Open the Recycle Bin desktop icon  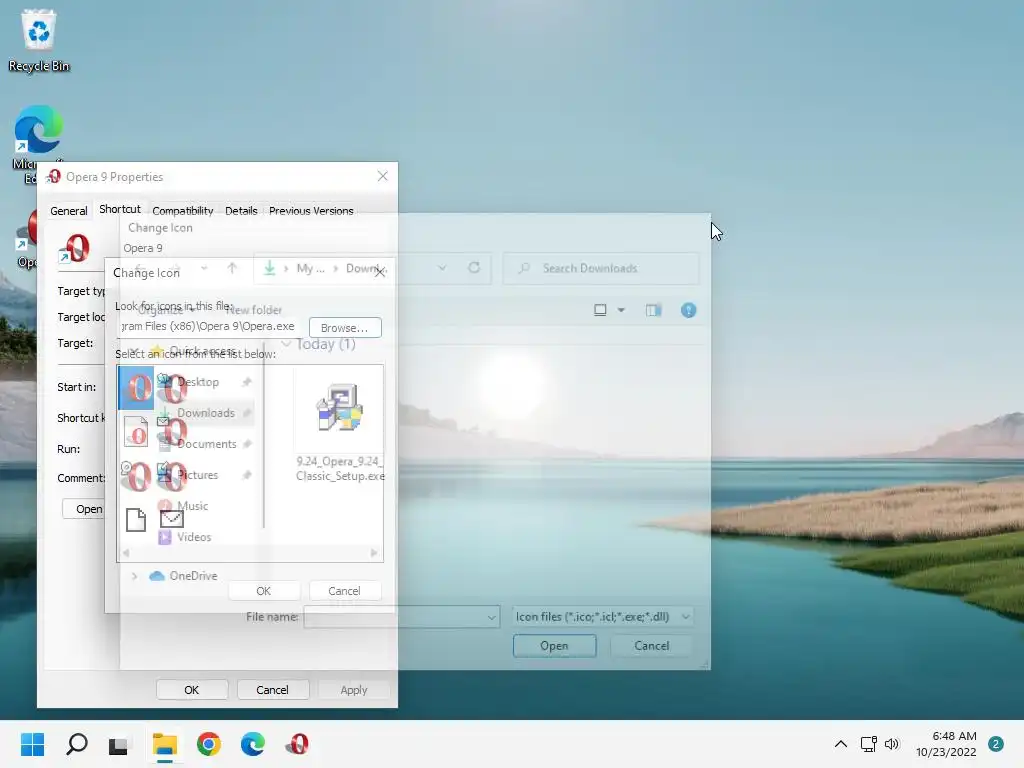pyautogui.click(x=39, y=40)
